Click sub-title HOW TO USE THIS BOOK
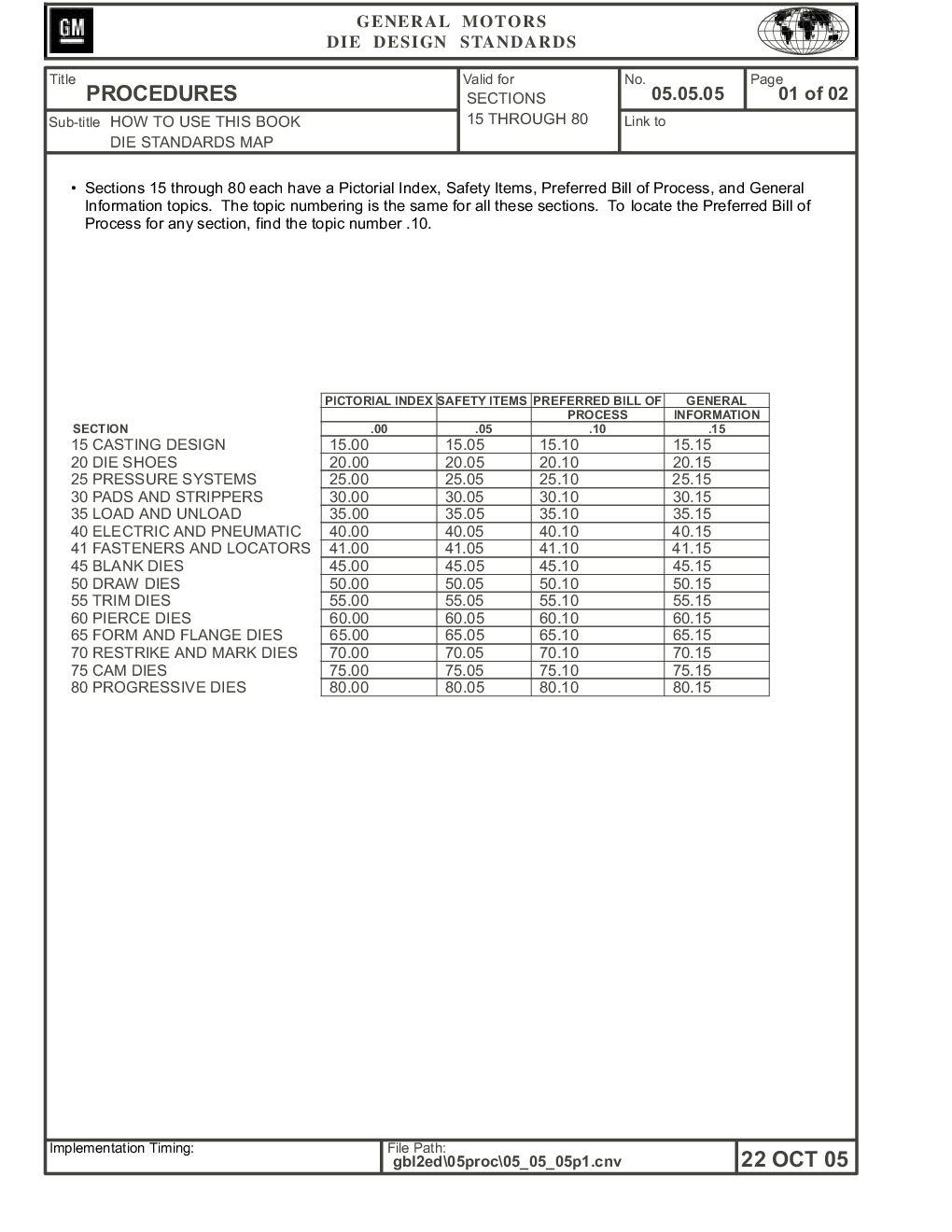The height and width of the screenshot is (1232, 952). coord(205,121)
